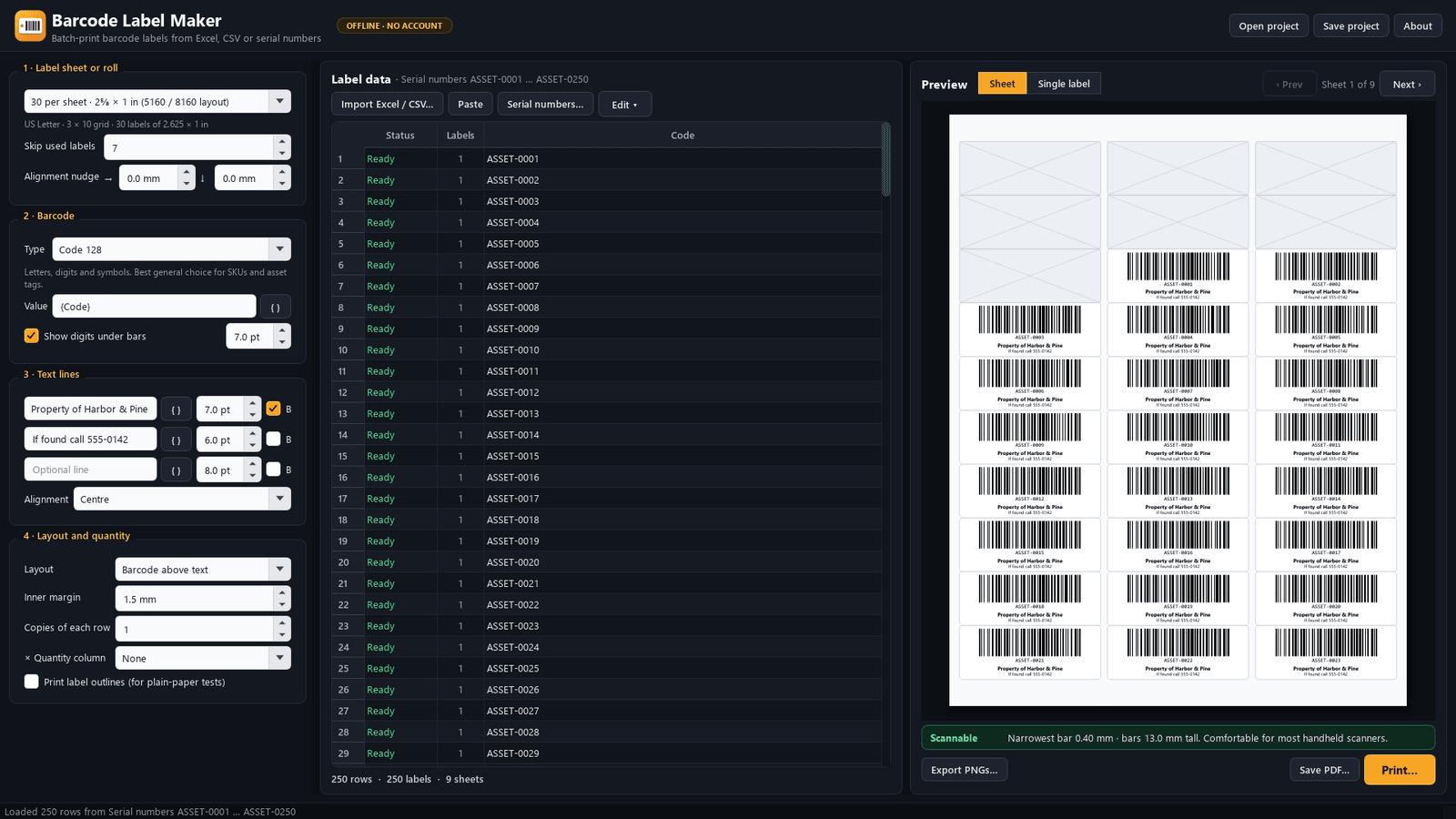Enable Print label outlines checkbox

coord(32,682)
